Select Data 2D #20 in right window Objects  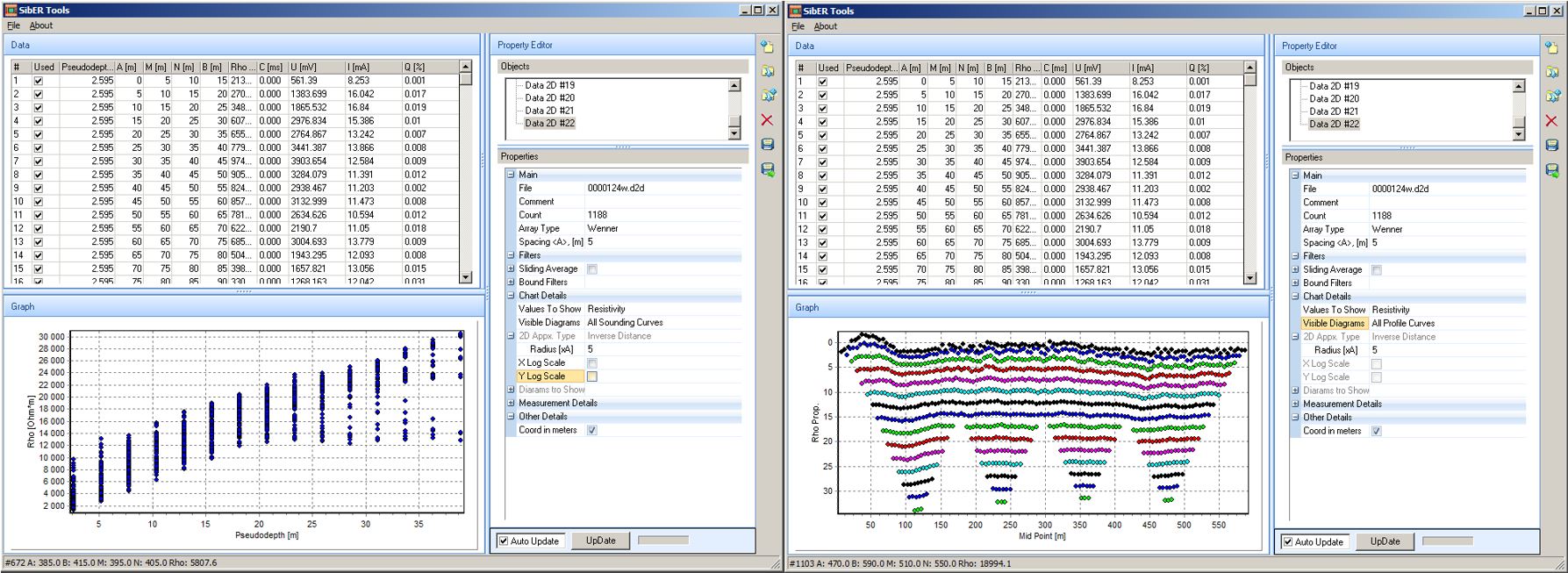point(1334,98)
